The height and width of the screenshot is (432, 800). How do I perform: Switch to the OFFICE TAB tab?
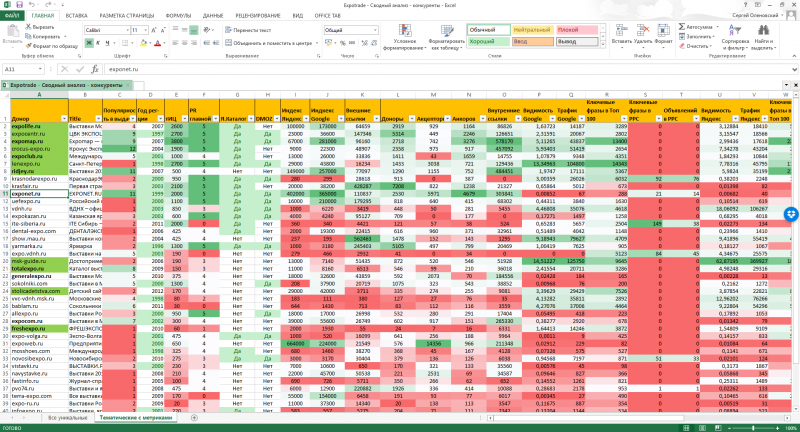point(328,16)
